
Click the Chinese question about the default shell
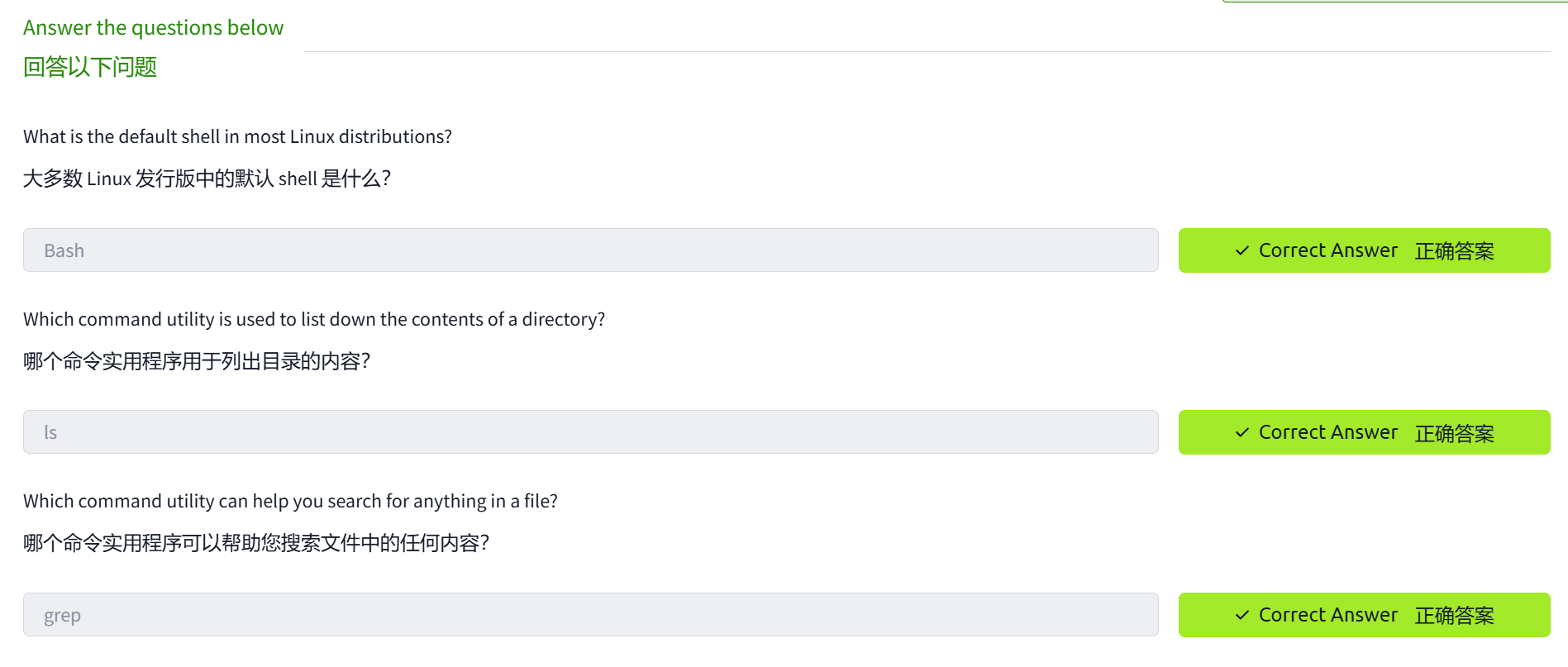(x=207, y=179)
